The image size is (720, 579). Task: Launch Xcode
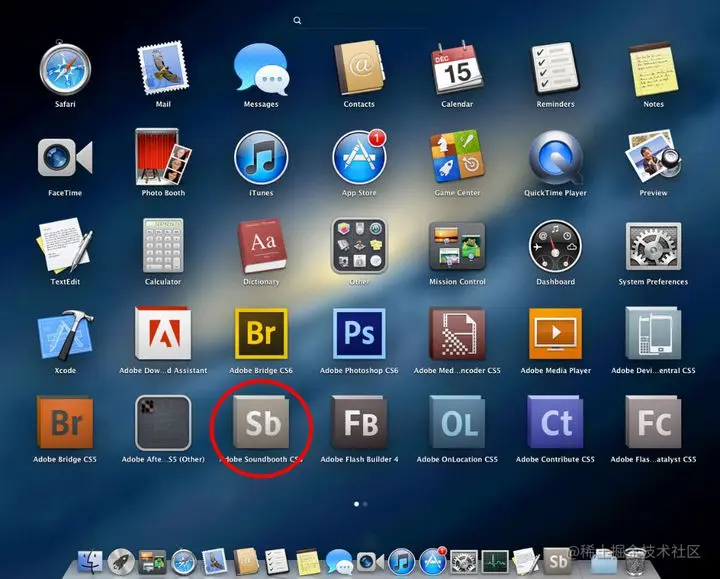(x=65, y=334)
